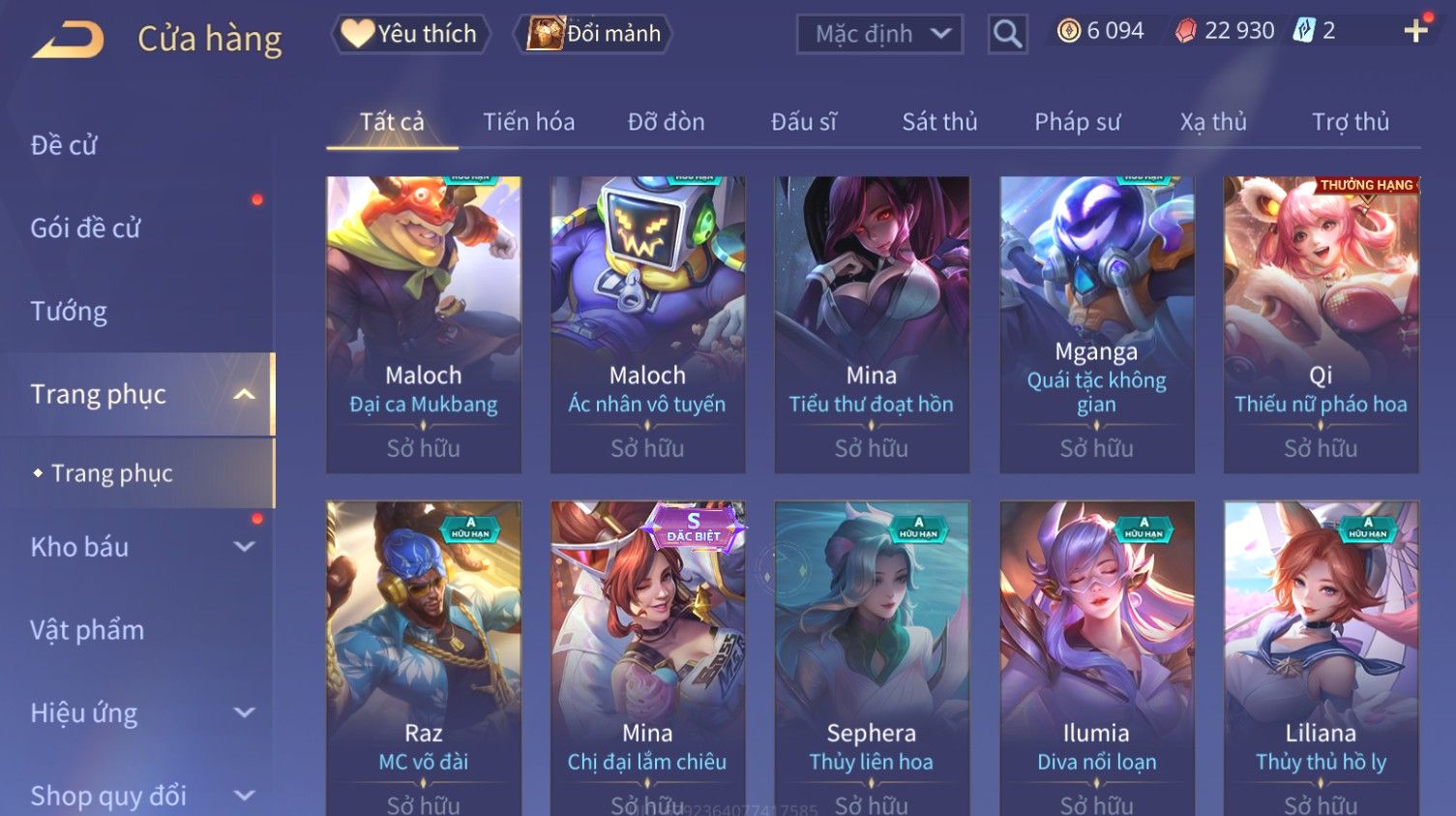The width and height of the screenshot is (1456, 816).
Task: Open the search magnifier icon
Action: (x=1007, y=35)
